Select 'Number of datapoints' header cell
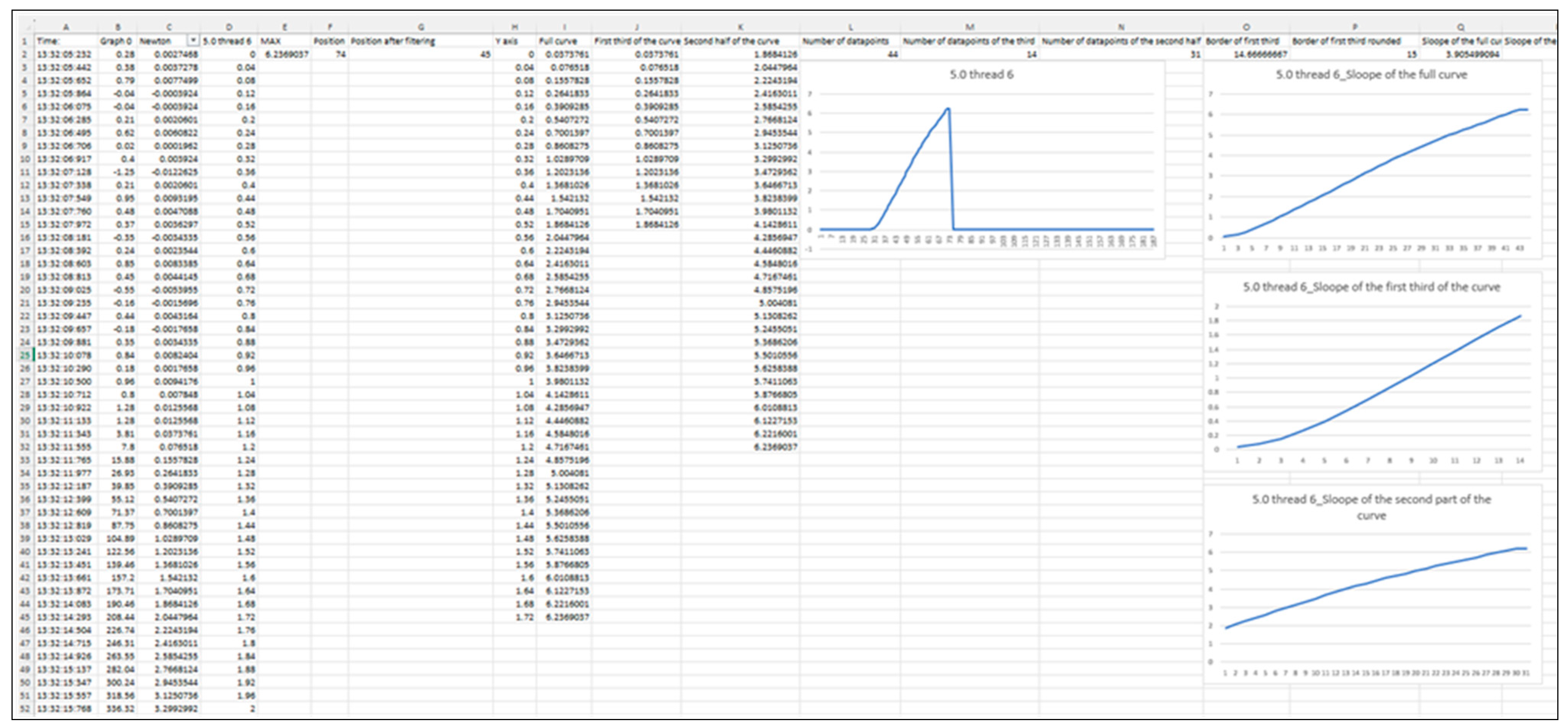 (845, 41)
